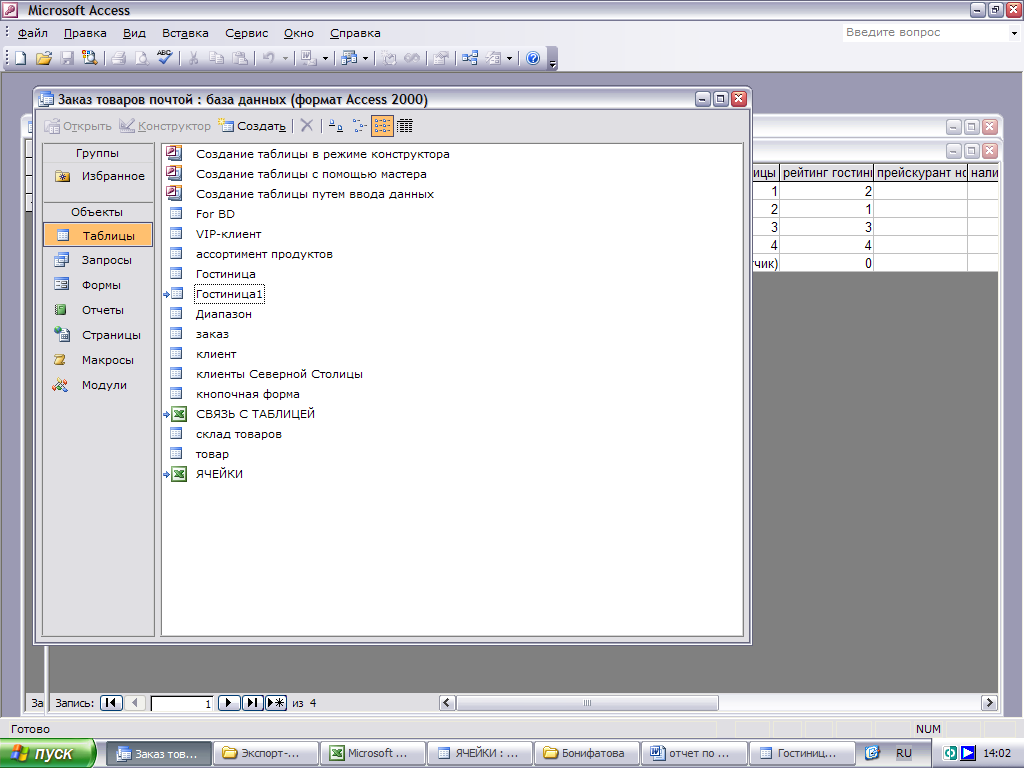Select Страницы in Objects pane
Screen dimensions: 1024x768
pos(98,334)
